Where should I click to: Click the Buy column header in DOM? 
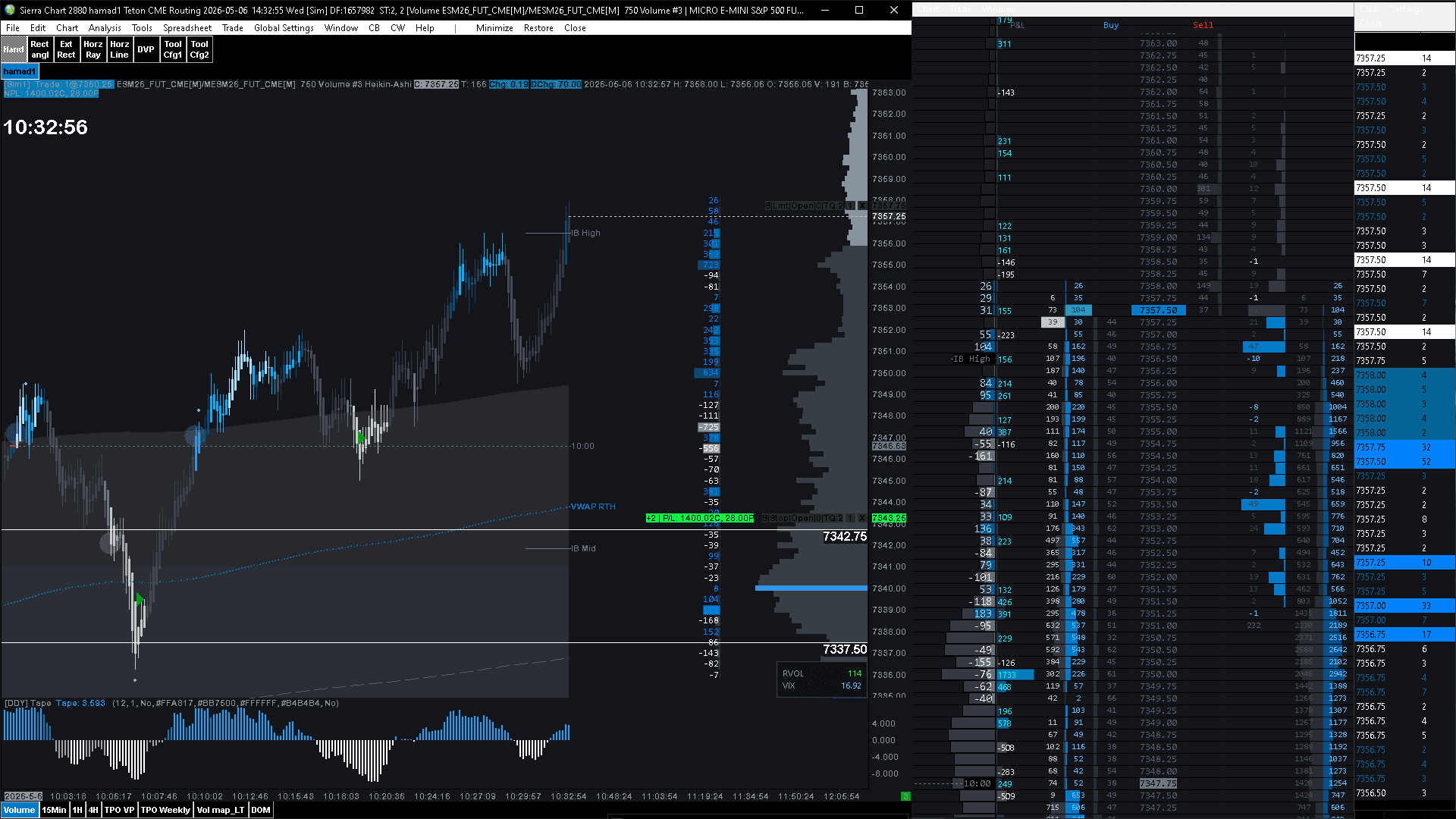click(1111, 25)
